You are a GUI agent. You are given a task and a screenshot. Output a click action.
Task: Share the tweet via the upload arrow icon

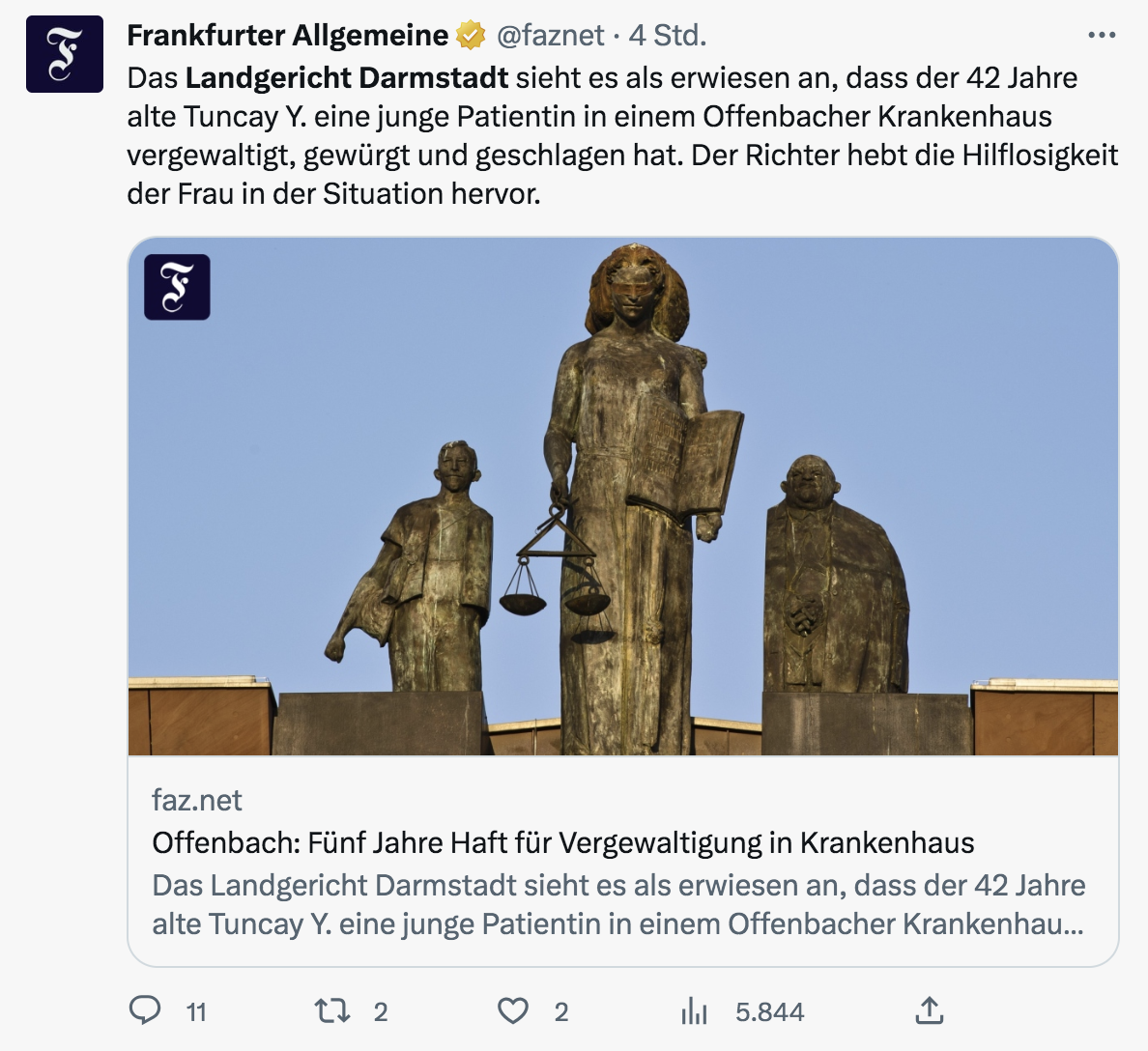[929, 1010]
